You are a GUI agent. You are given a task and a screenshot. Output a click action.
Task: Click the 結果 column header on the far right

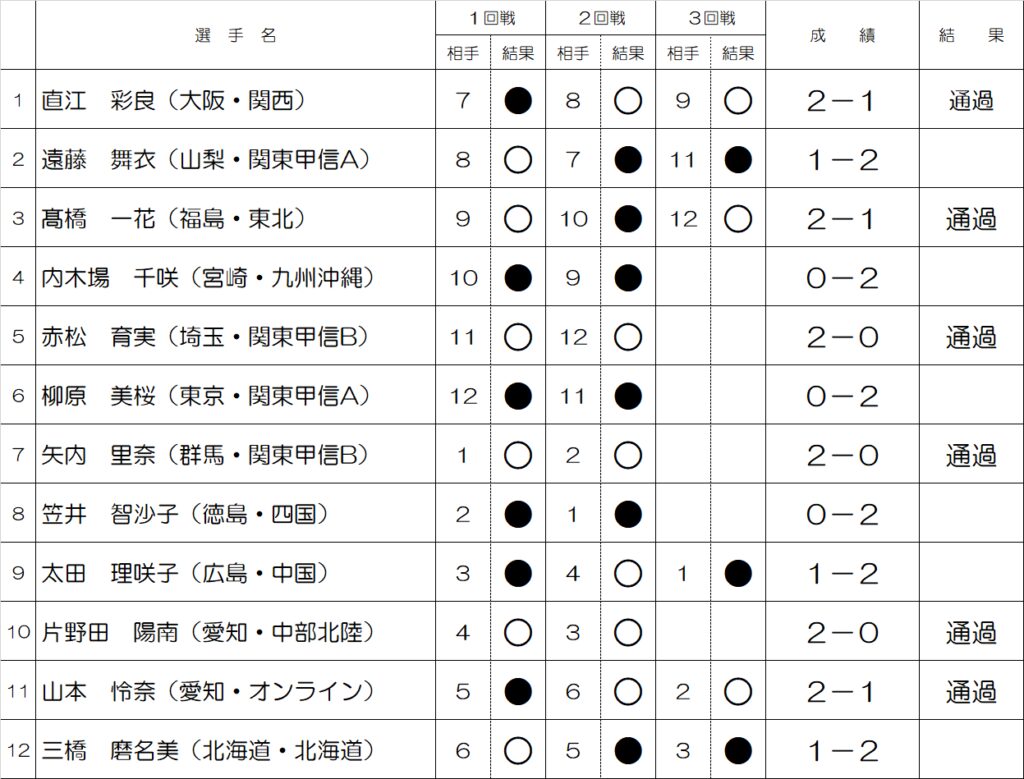(971, 35)
